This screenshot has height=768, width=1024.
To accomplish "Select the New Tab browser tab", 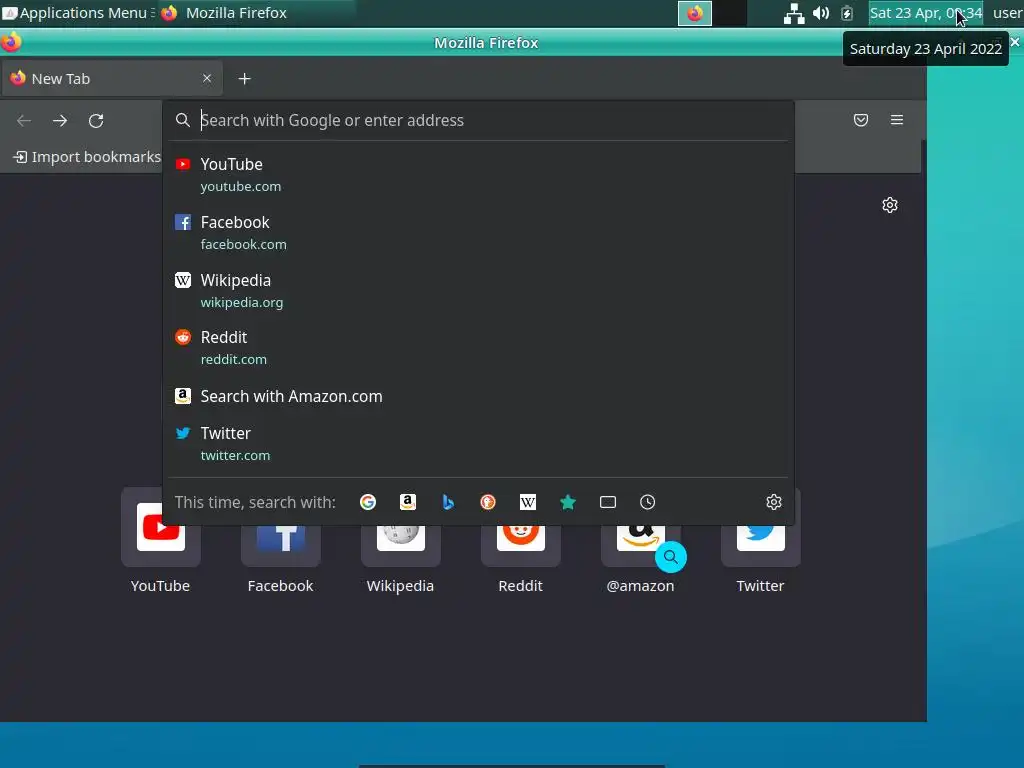I will click(112, 78).
